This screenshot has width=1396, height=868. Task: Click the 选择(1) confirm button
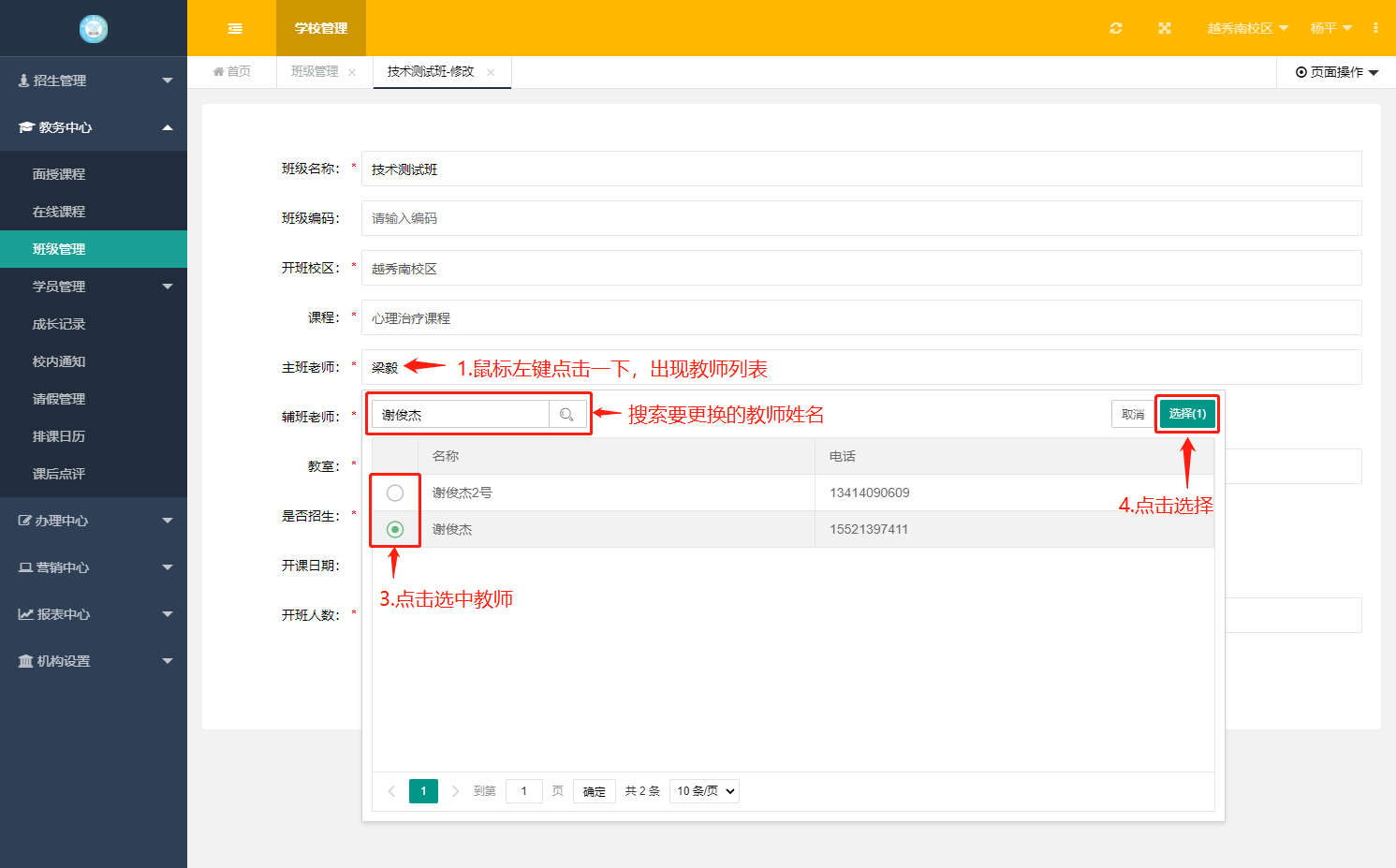[1186, 414]
